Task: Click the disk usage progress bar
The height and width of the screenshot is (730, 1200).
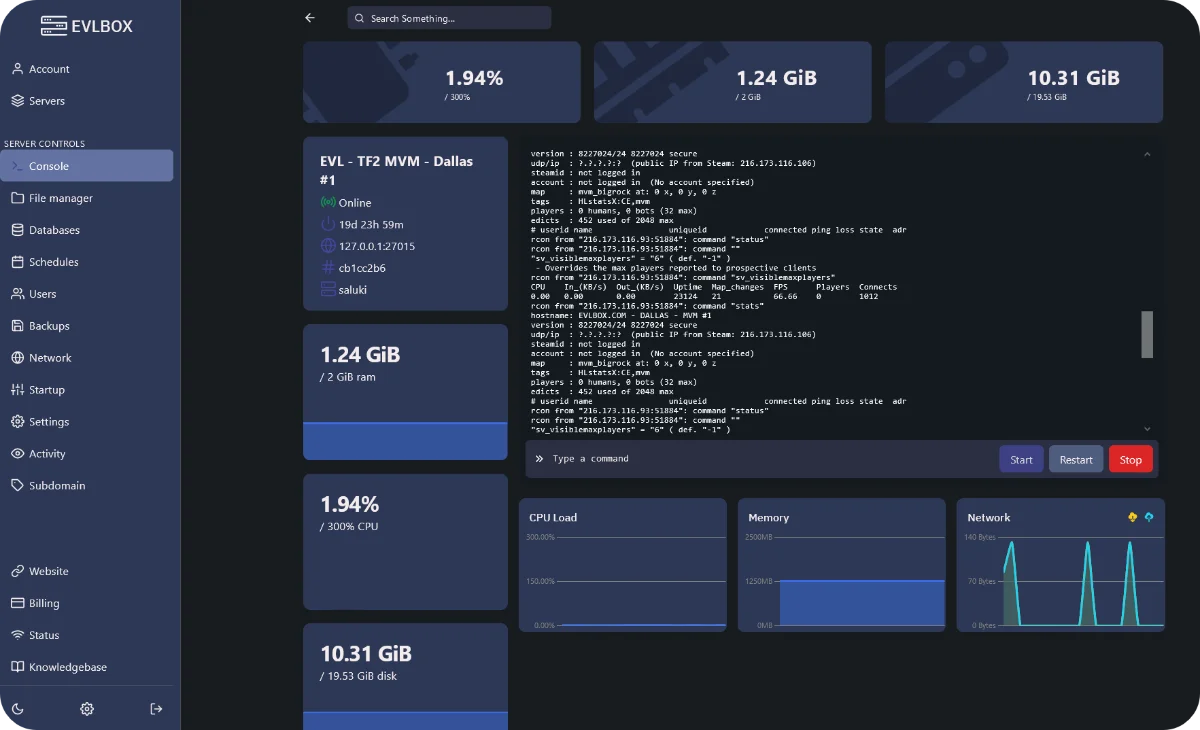Action: [x=404, y=720]
